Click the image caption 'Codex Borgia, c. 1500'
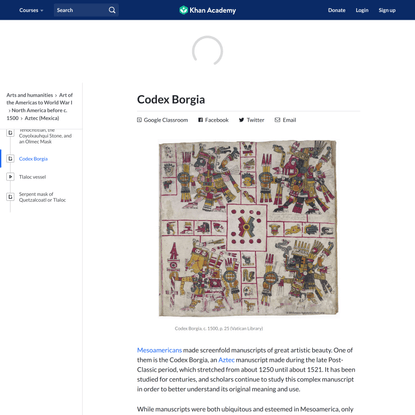Image resolution: width=415 pixels, height=415 pixels. point(219,328)
